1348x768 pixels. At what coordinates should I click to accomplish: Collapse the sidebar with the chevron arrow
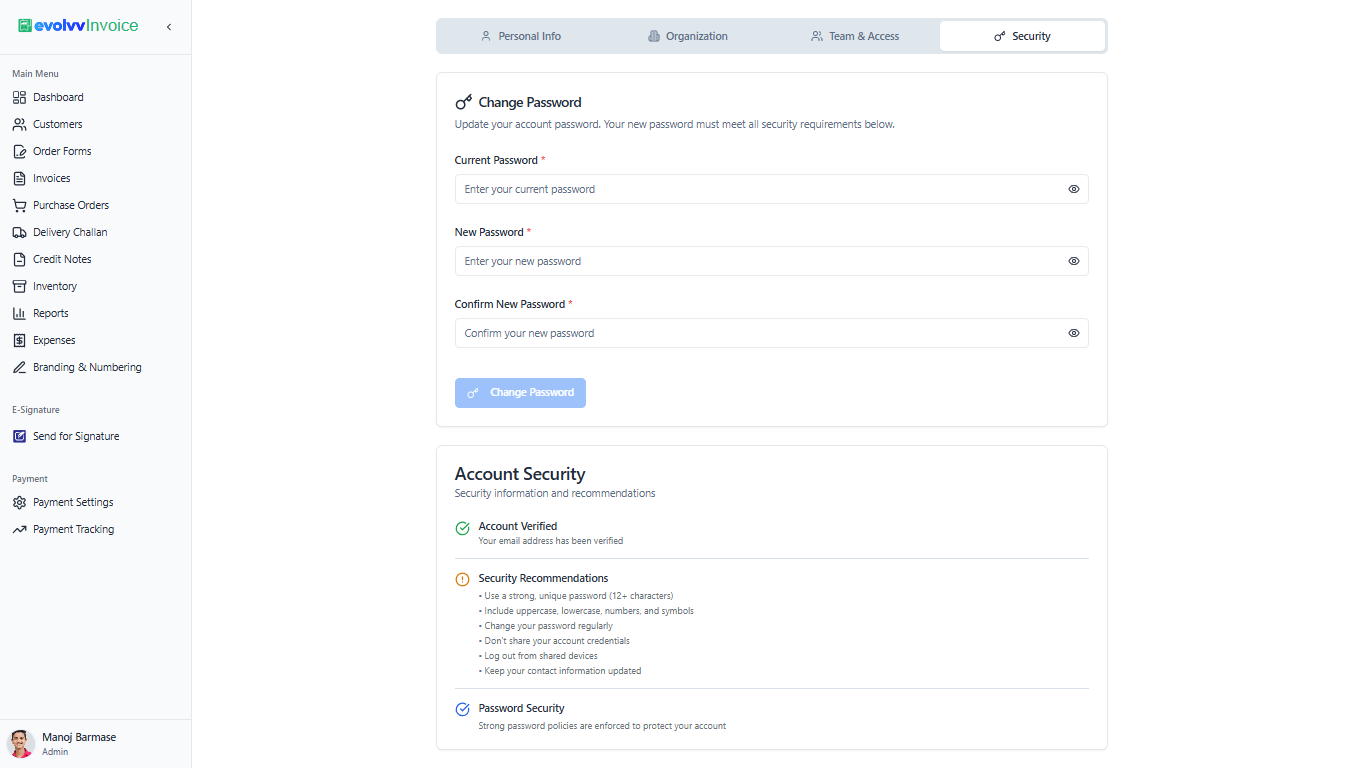pos(169,27)
